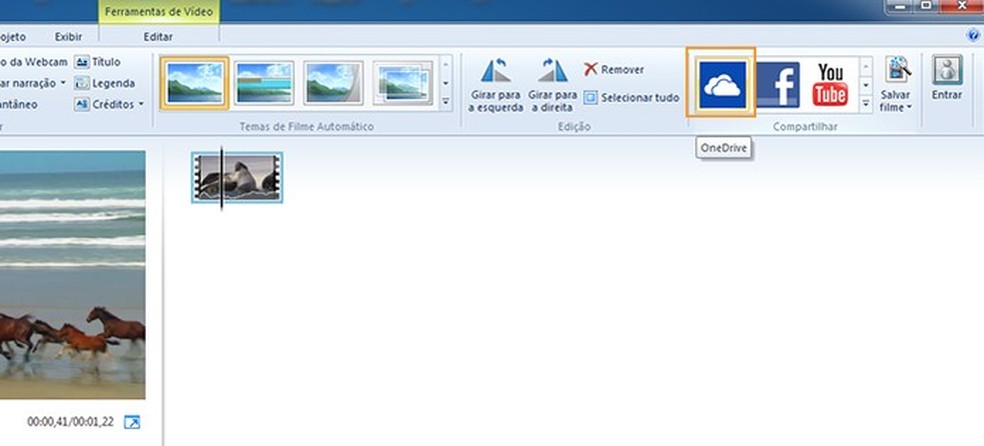Move AutoMovie themes gallery up one row
Image resolution: width=984 pixels, height=446 pixels.
tap(446, 64)
